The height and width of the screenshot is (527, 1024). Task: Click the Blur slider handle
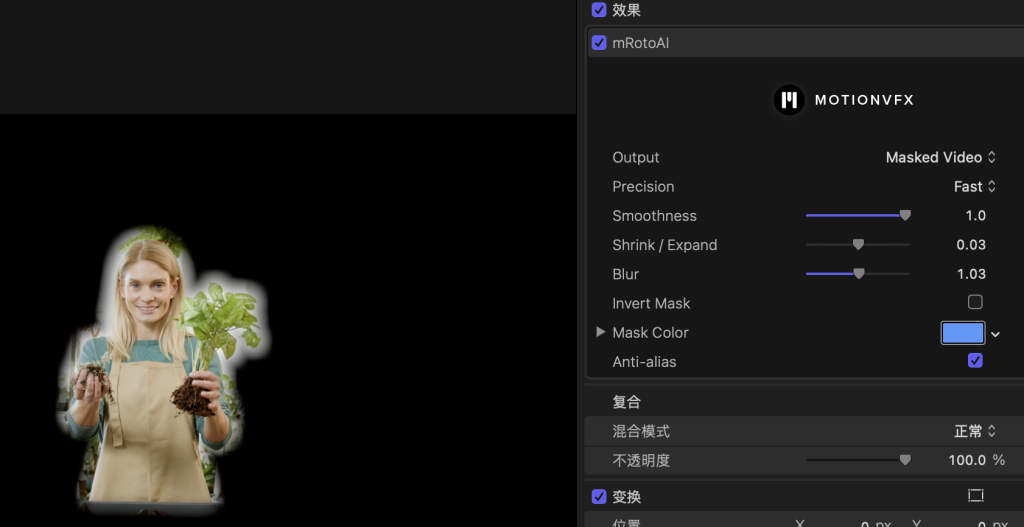click(858, 274)
